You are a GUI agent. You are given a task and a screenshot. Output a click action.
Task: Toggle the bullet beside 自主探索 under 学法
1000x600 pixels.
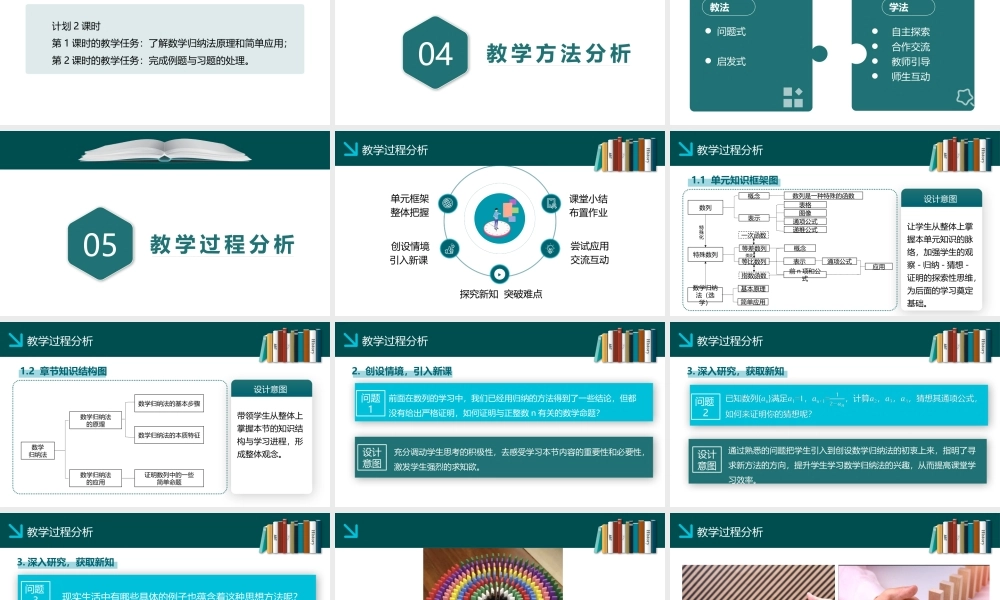pyautogui.click(x=875, y=31)
